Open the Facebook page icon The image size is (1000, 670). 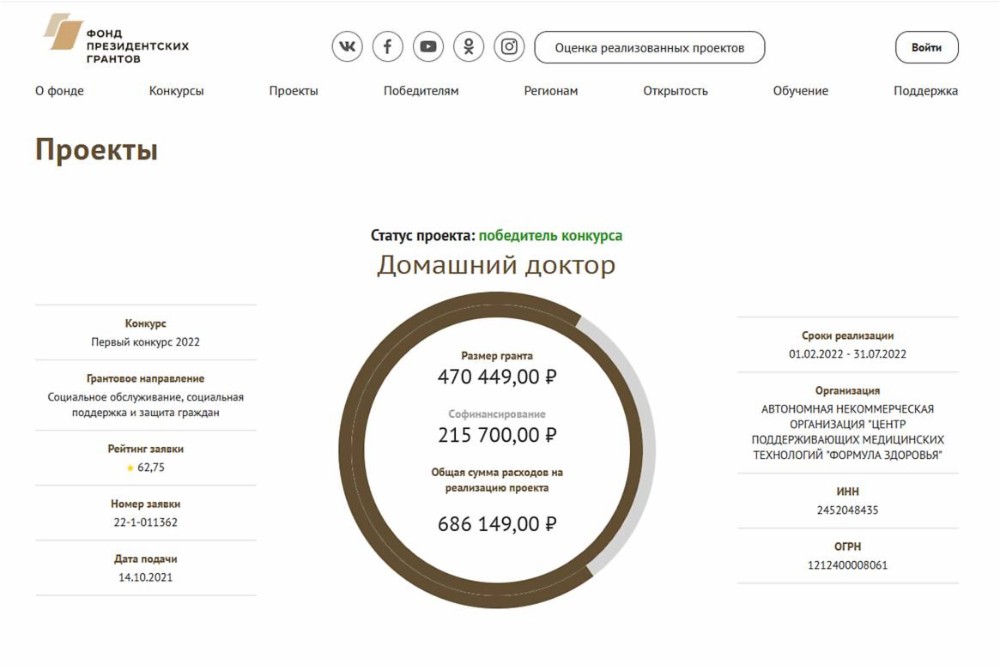(x=388, y=47)
